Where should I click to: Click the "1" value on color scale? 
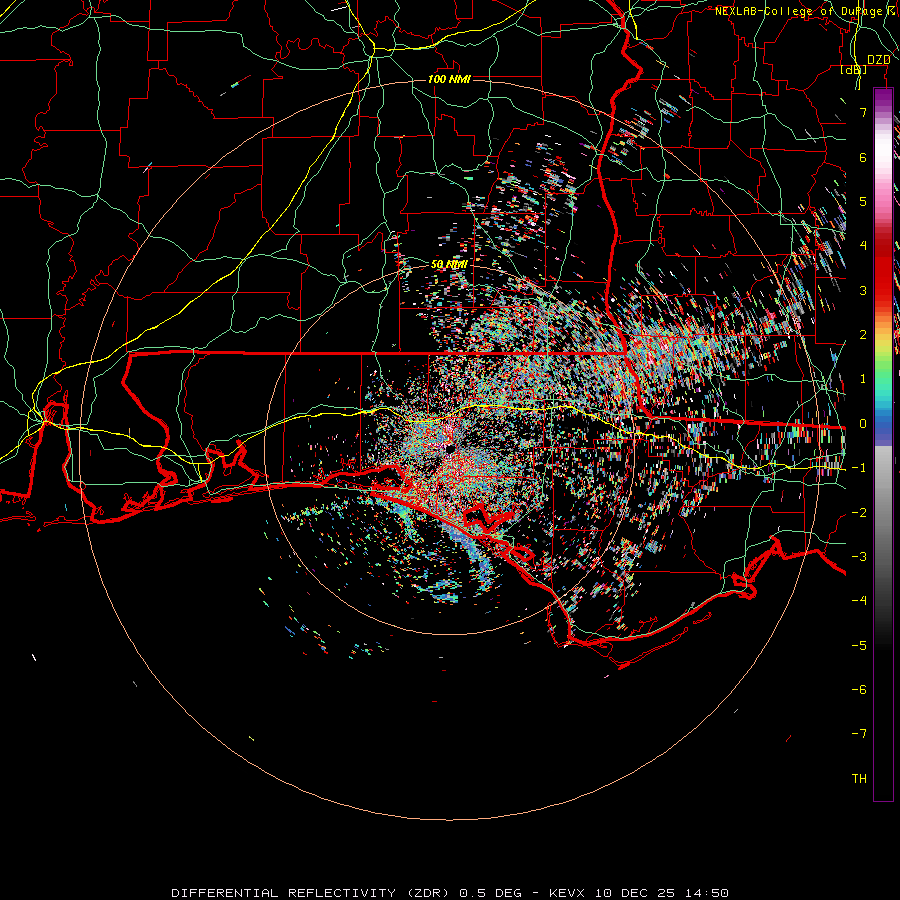tap(863, 379)
